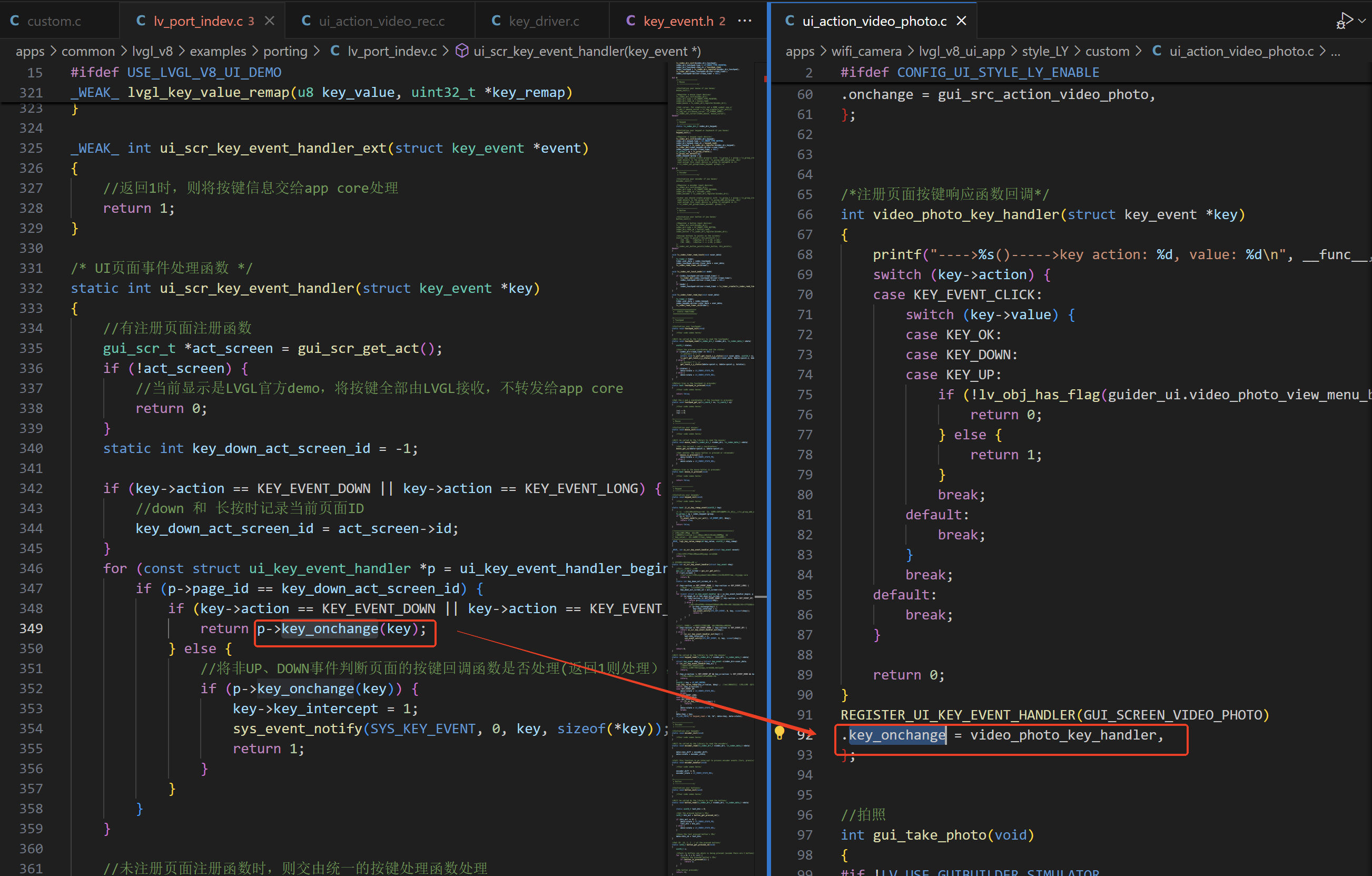Image resolution: width=1372 pixels, height=876 pixels.
Task: Select 'lvgl_v8' breadcrumb in left editor
Action: pos(152,51)
